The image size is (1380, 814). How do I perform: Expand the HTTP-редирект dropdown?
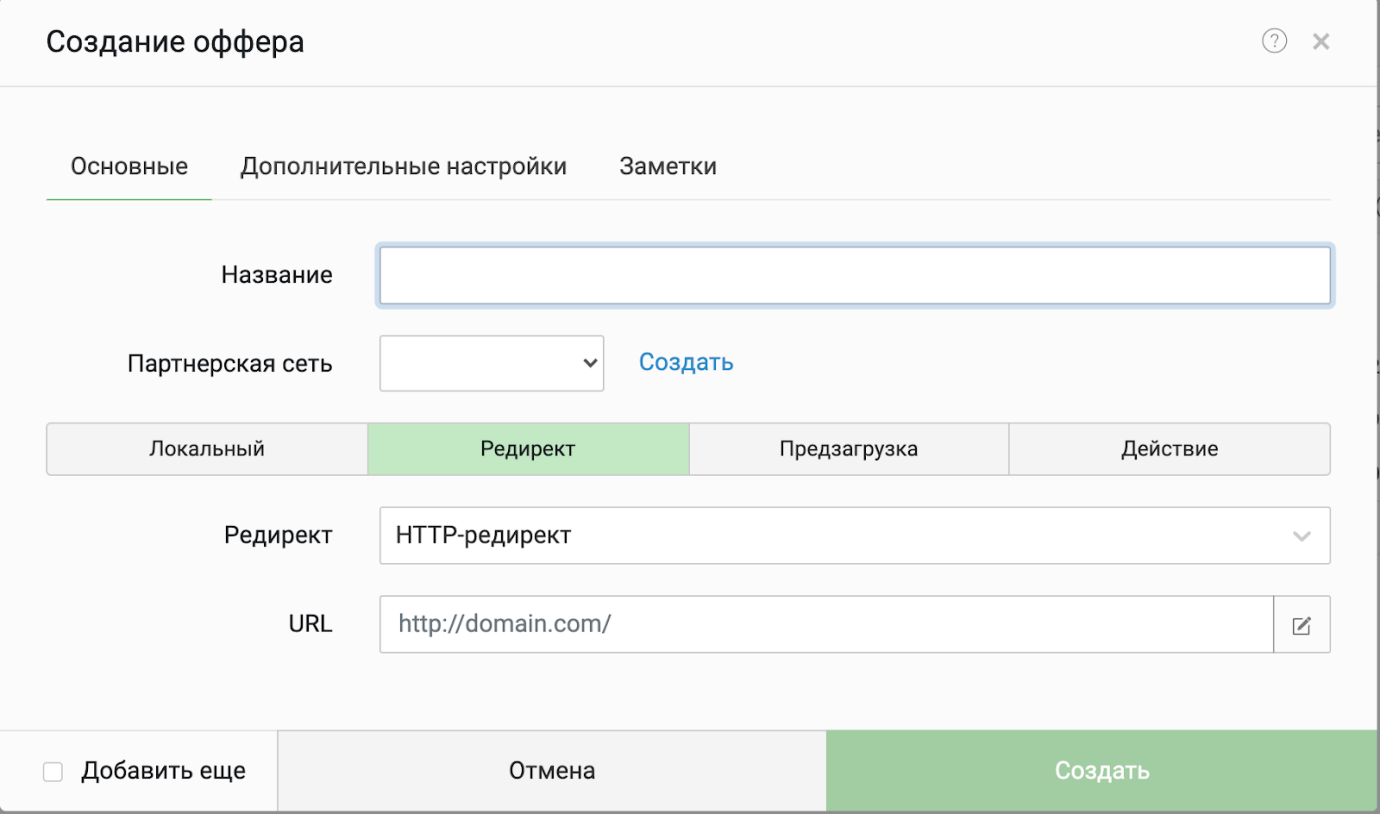tap(855, 535)
